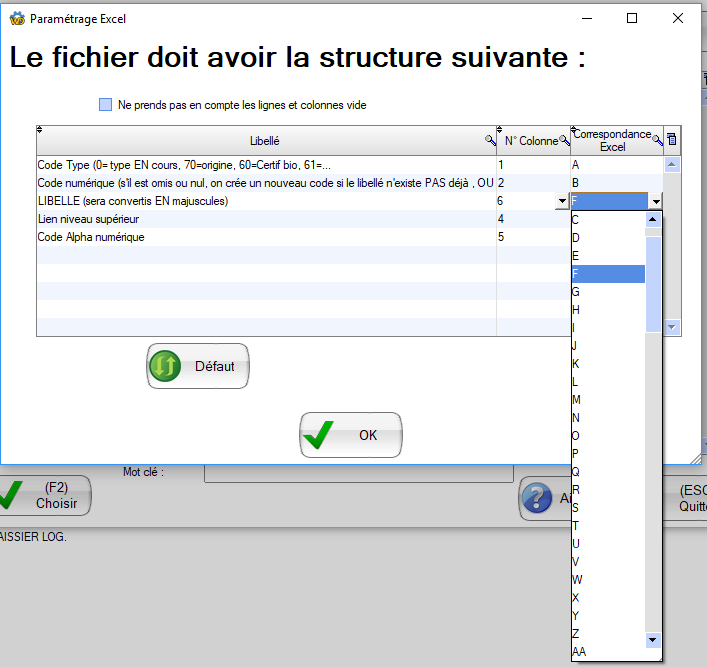
Task: Choose column AA from the dropdown list
Action: [579, 652]
